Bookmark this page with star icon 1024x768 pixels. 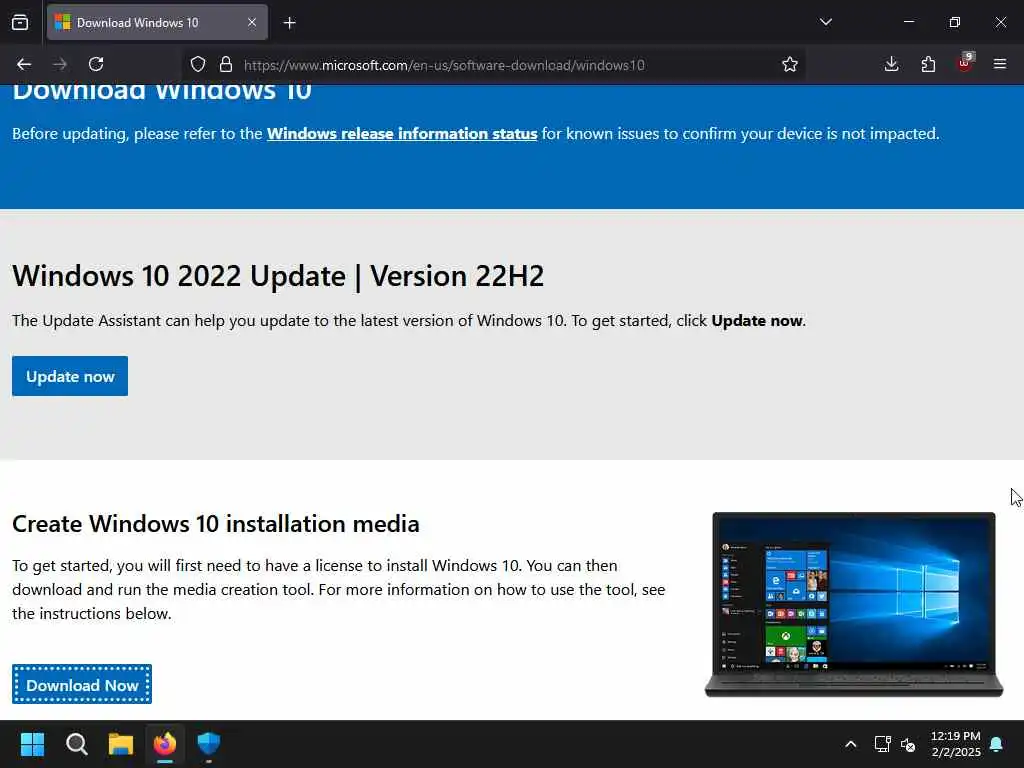click(x=790, y=64)
